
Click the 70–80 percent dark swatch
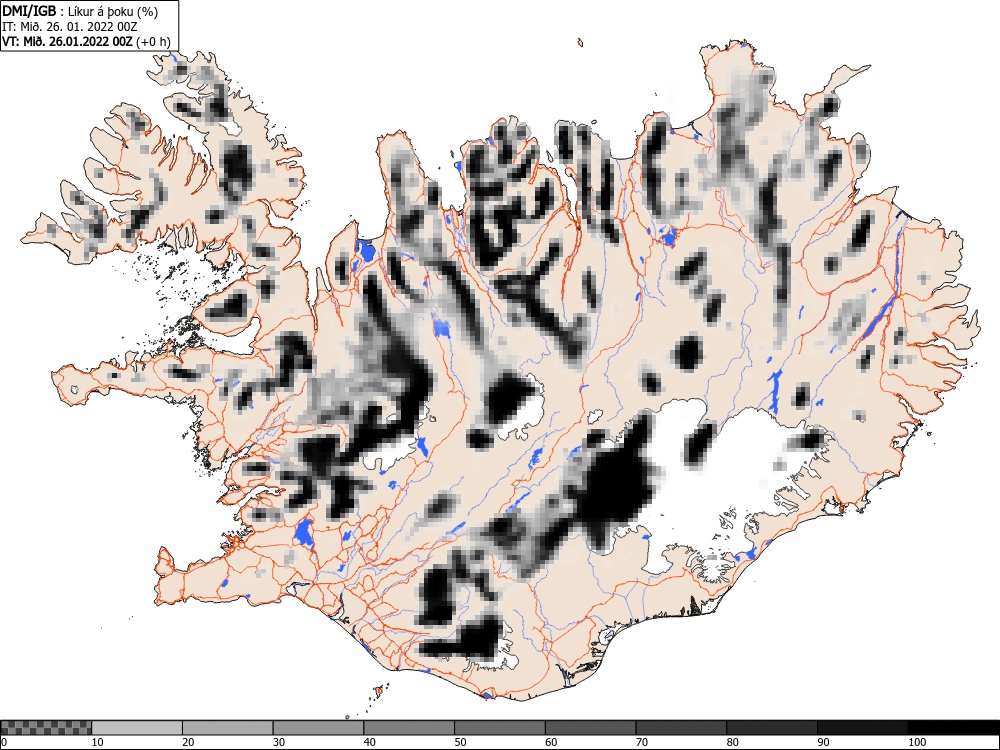680,728
